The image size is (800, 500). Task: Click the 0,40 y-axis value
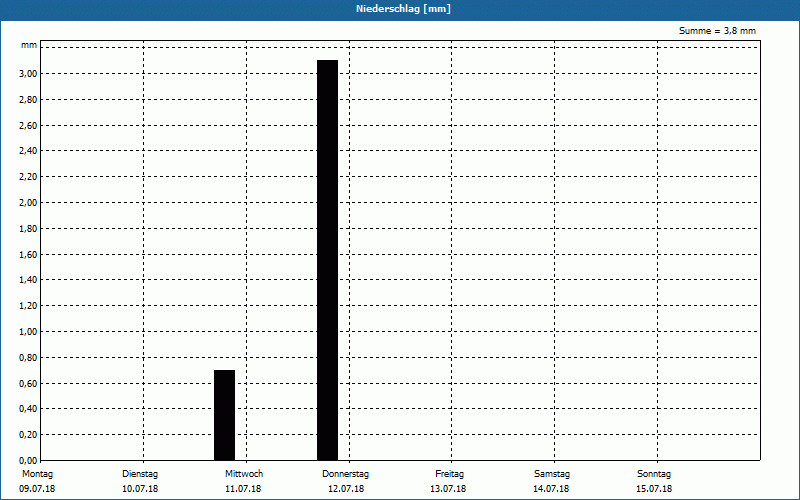pyautogui.click(x=28, y=409)
